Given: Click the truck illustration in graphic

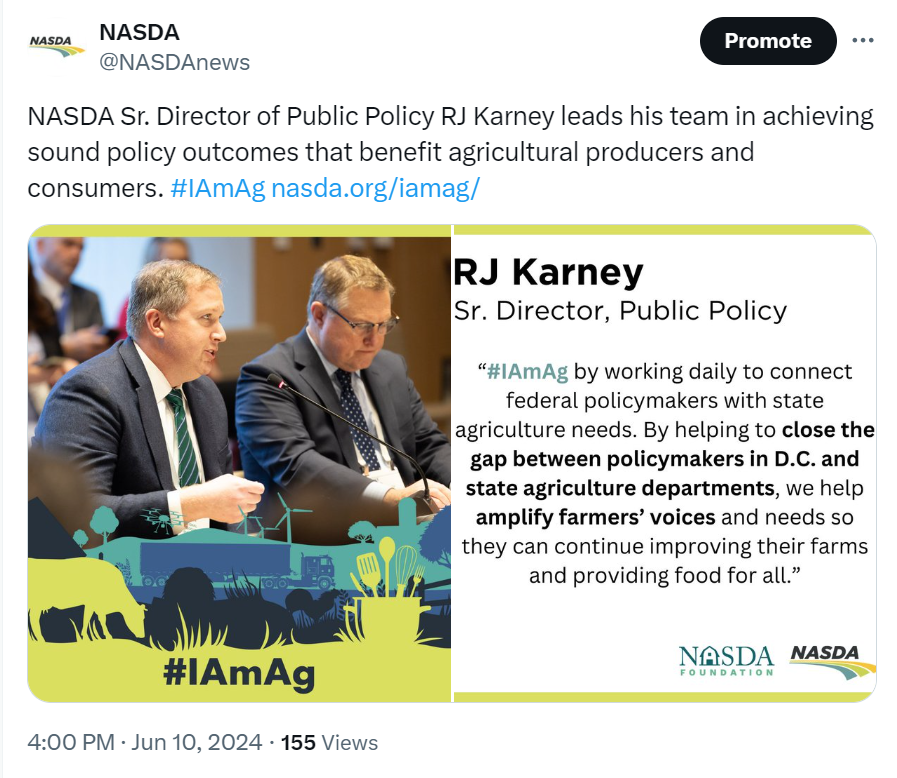Looking at the screenshot, I should coord(237,563).
